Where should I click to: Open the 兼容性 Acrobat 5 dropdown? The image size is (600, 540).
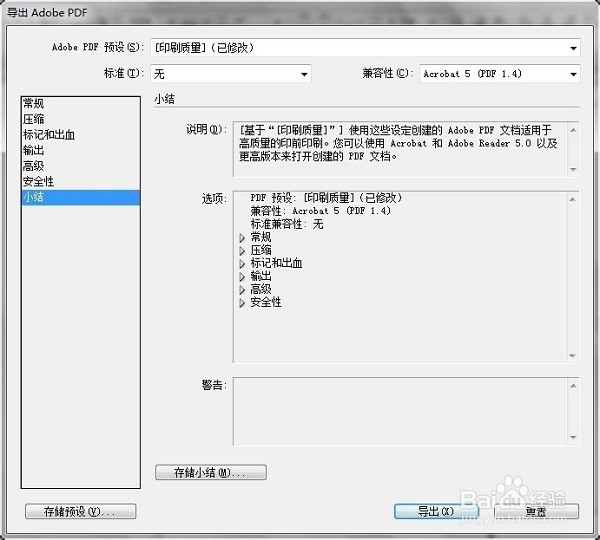coord(499,74)
